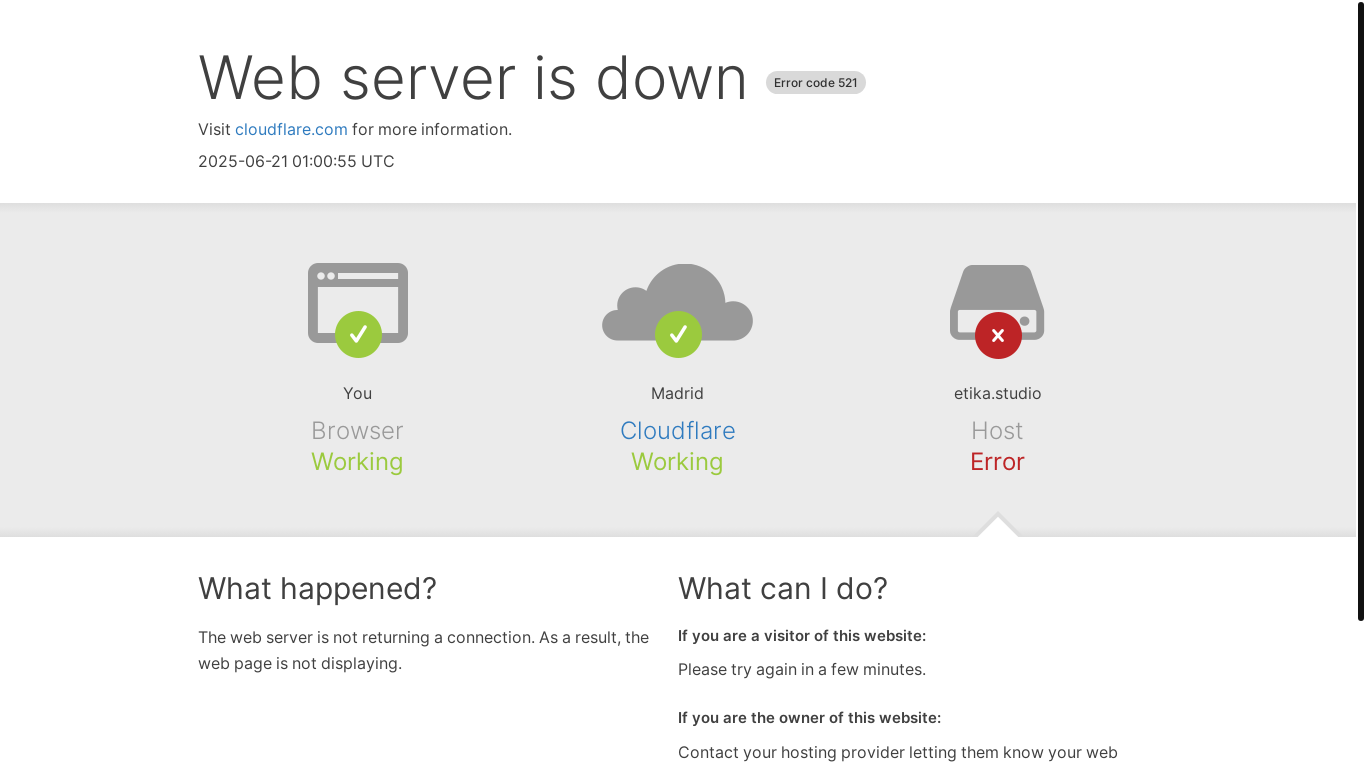
Task: Click the web server not returning connection paragraph
Action: 424,651
